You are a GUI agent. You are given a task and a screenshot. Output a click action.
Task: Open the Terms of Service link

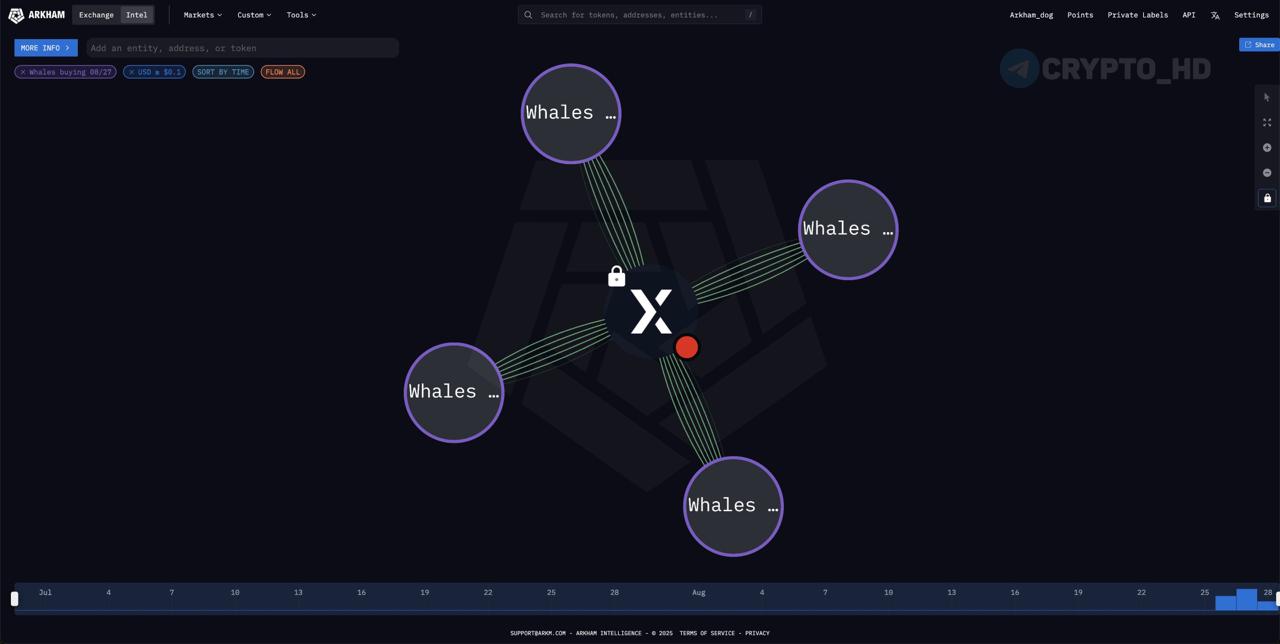pos(708,633)
